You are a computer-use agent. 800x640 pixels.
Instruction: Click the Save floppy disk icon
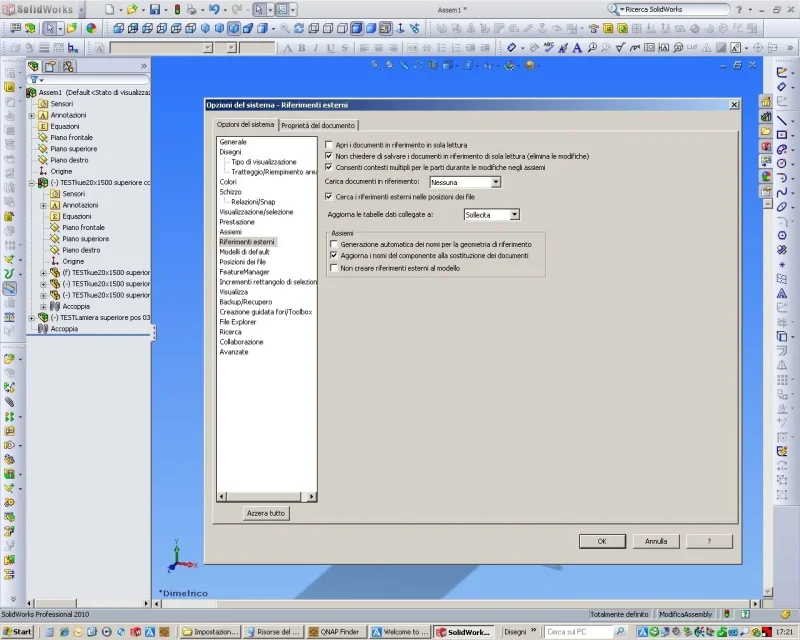[155, 9]
